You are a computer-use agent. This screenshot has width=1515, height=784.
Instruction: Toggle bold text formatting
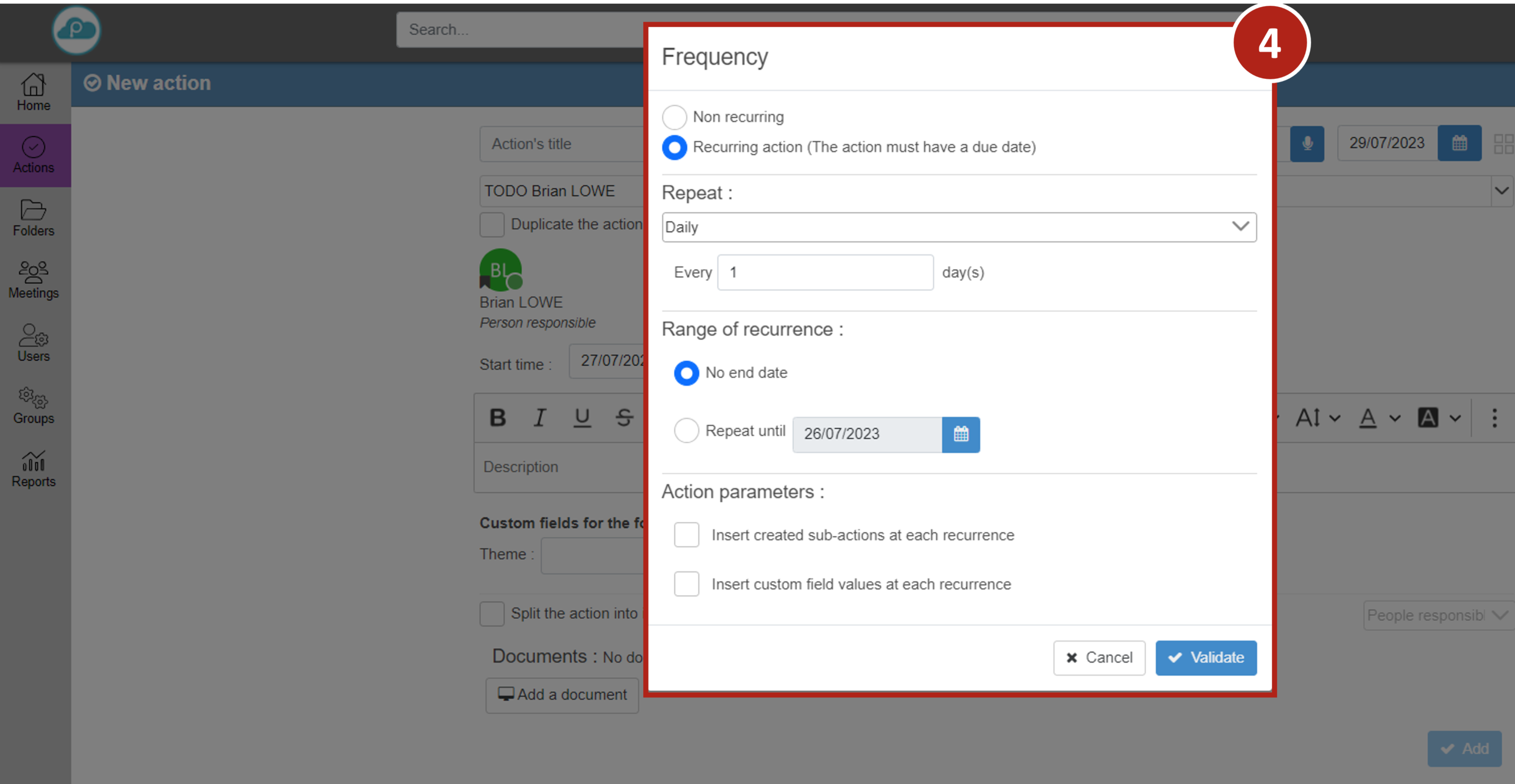coord(498,418)
